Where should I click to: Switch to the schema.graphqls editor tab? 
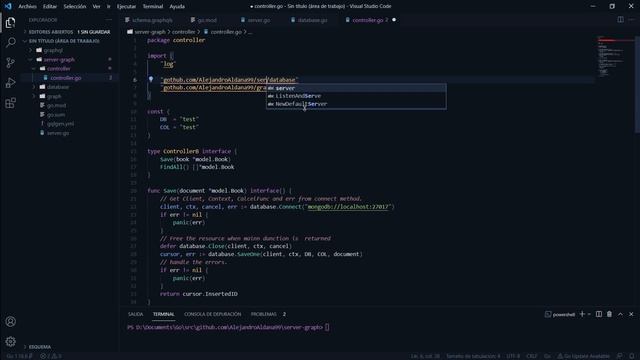pyautogui.click(x=152, y=20)
